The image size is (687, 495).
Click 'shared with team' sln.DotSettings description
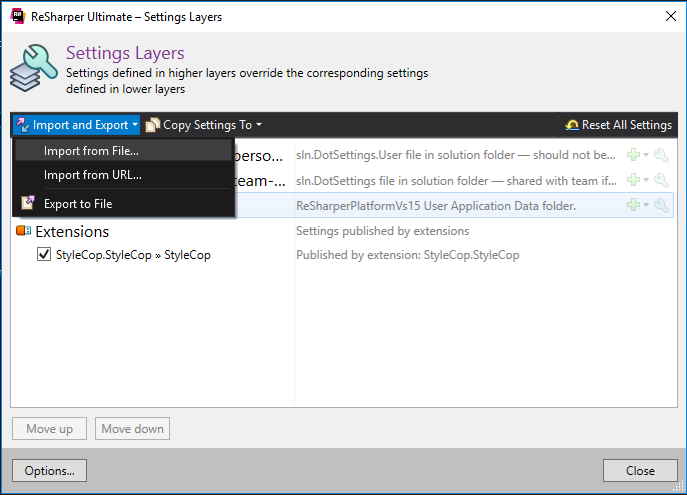click(456, 180)
